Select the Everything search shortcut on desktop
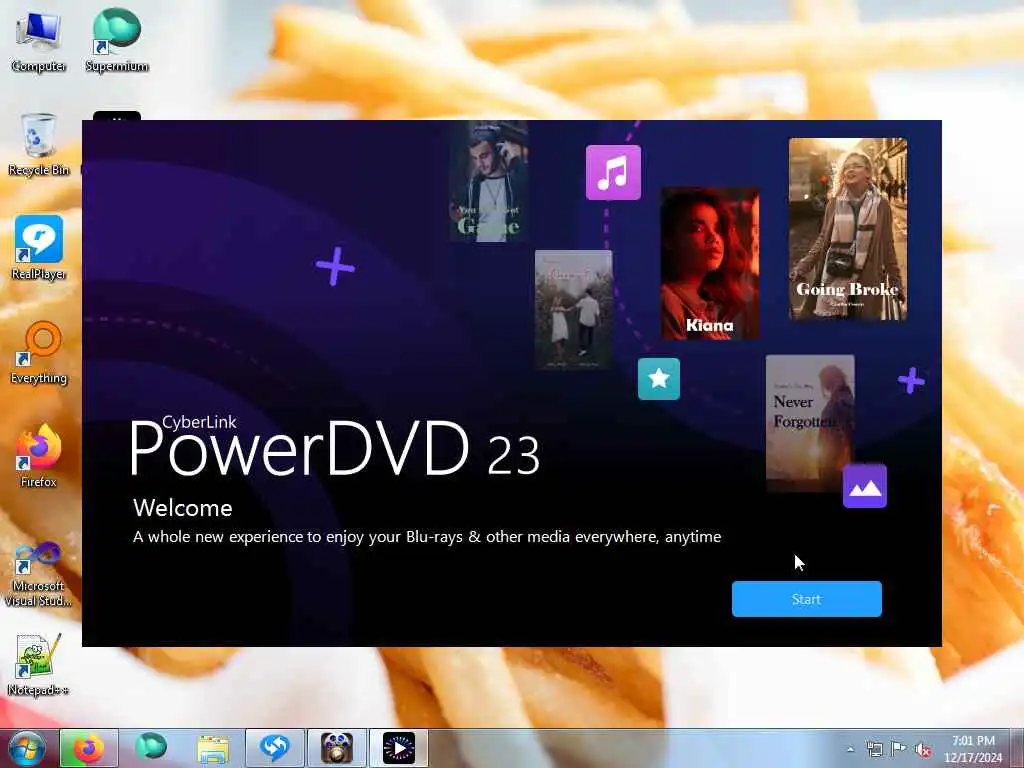This screenshot has width=1024, height=768. tap(39, 353)
